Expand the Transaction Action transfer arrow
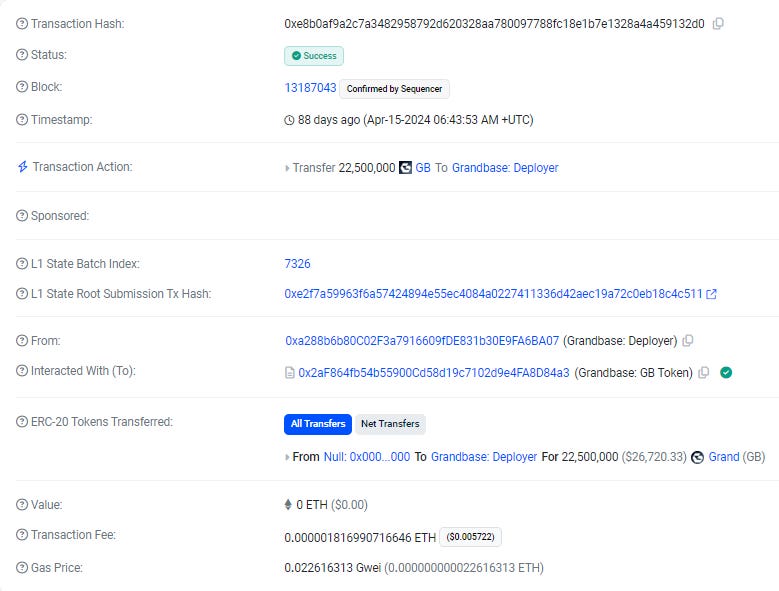 click(x=287, y=168)
